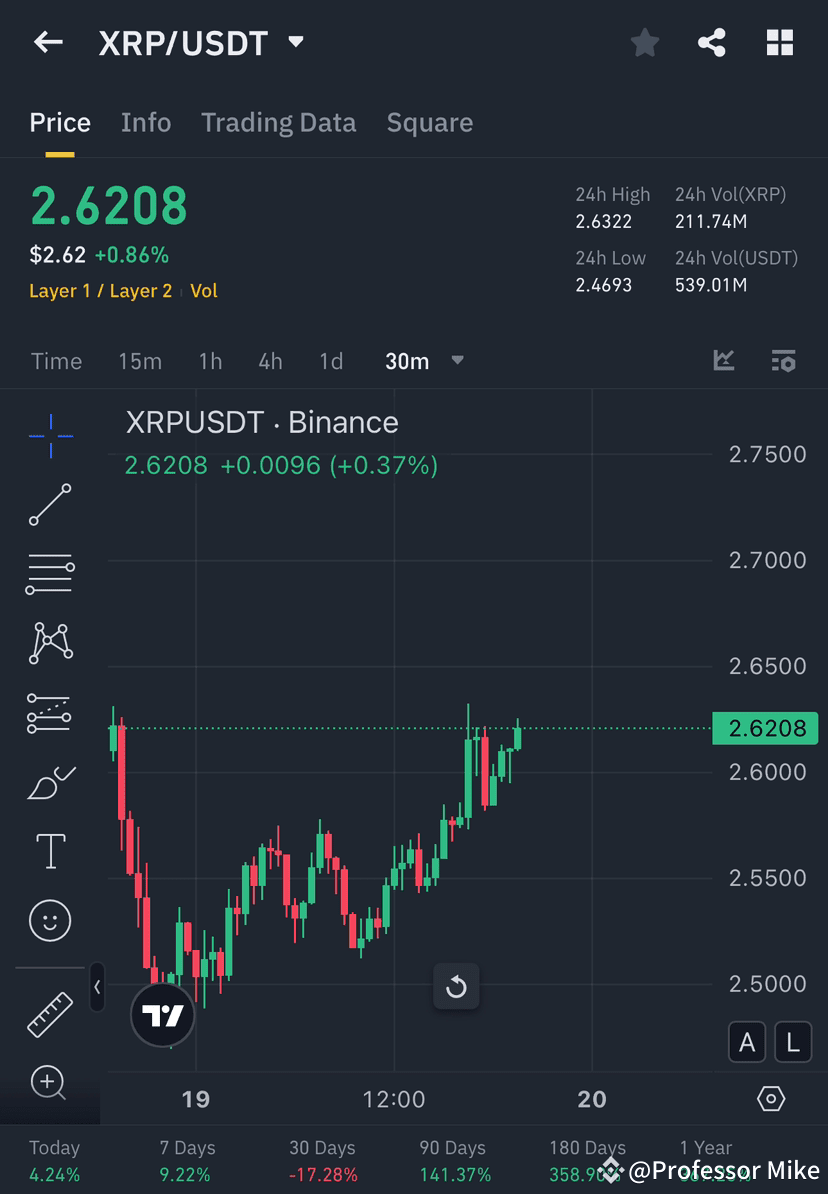Open the Info tab
Viewport: 828px width, 1194px height.
point(145,122)
